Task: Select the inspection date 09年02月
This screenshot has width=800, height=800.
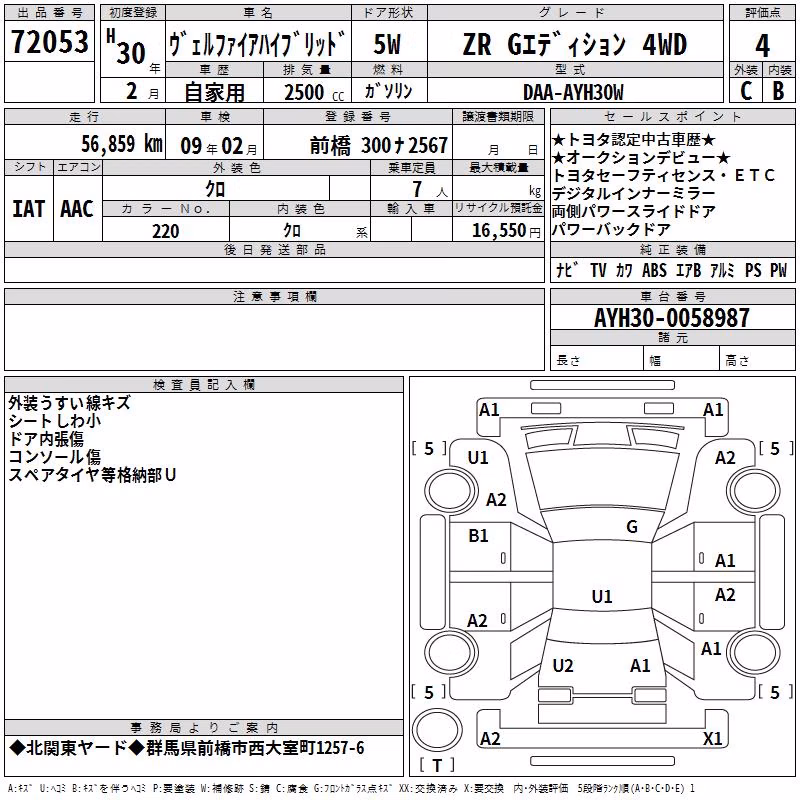Action: click(219, 146)
